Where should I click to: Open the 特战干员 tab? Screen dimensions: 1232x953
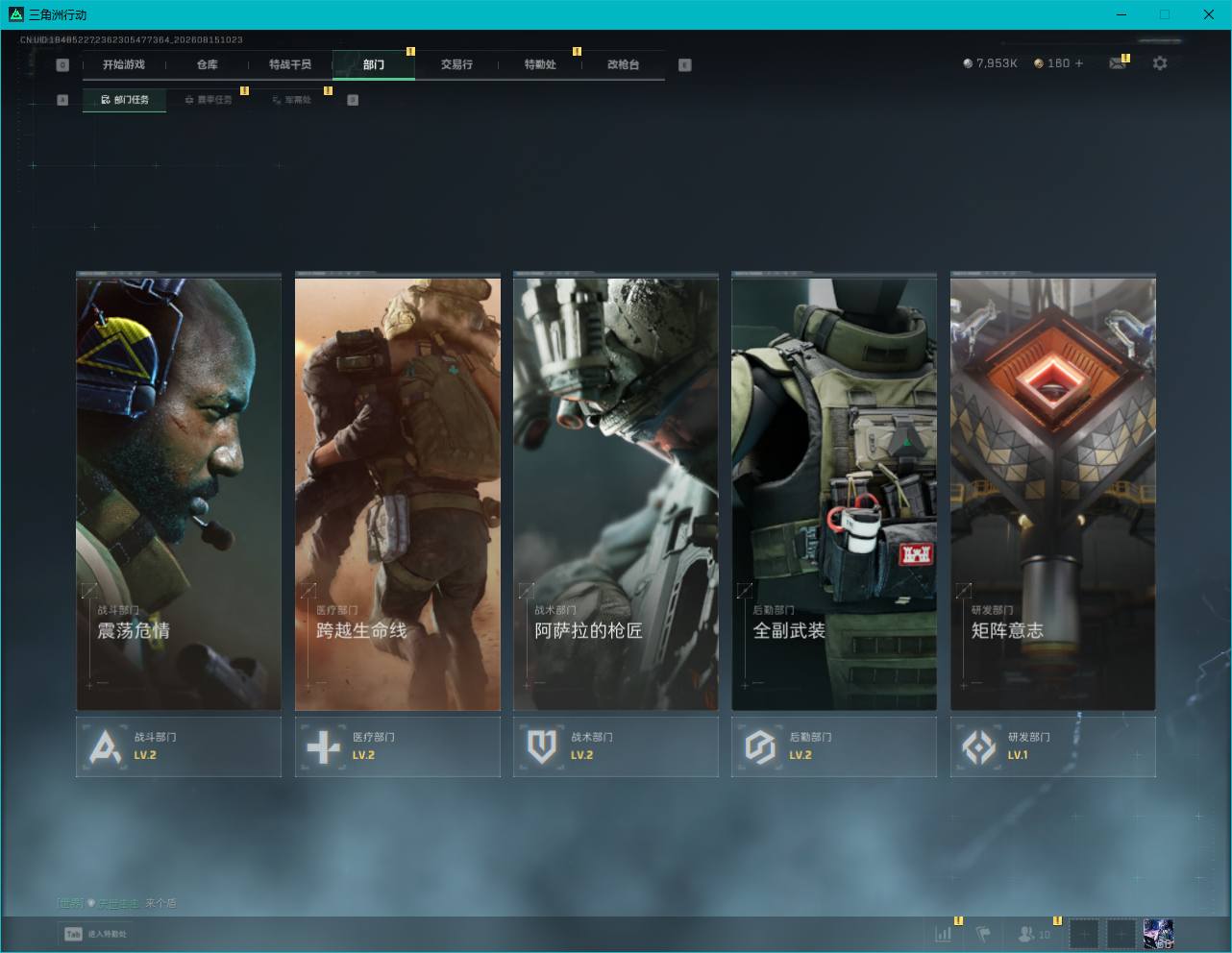pos(290,64)
